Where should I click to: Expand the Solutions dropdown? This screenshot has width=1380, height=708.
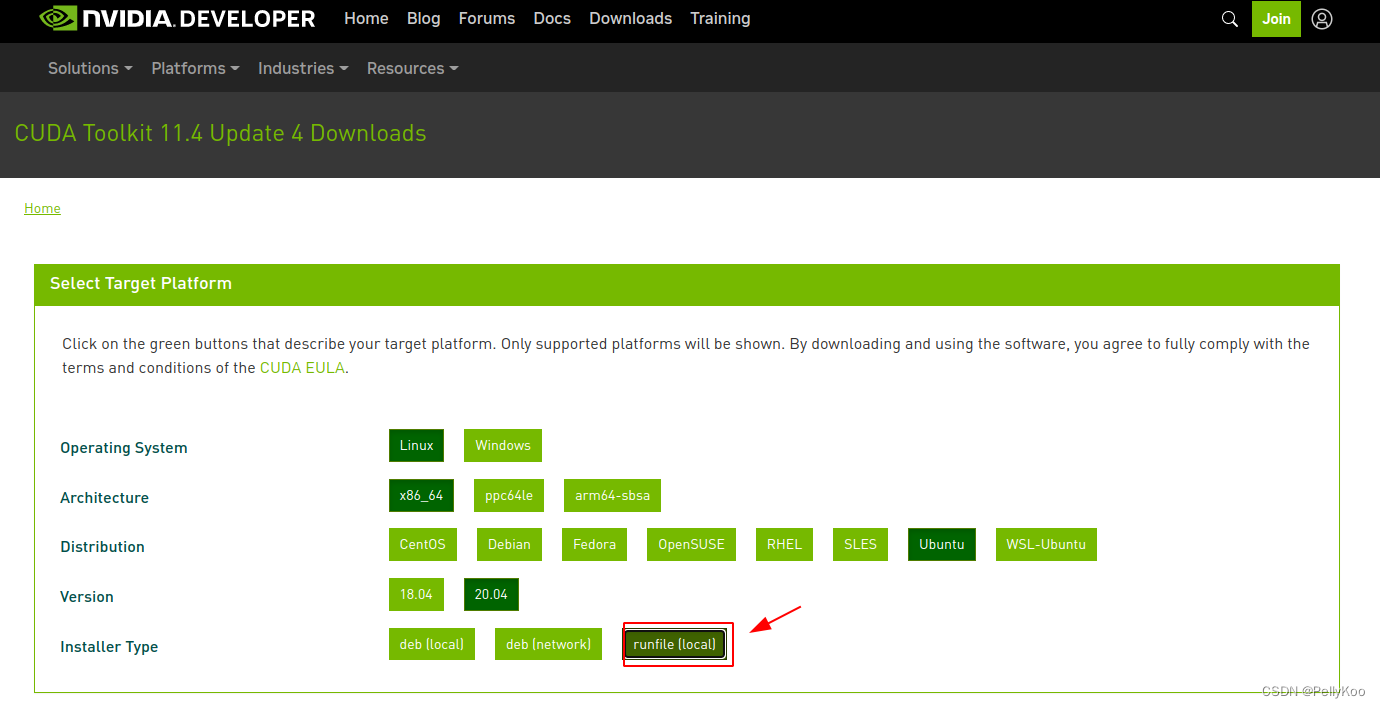click(x=90, y=68)
